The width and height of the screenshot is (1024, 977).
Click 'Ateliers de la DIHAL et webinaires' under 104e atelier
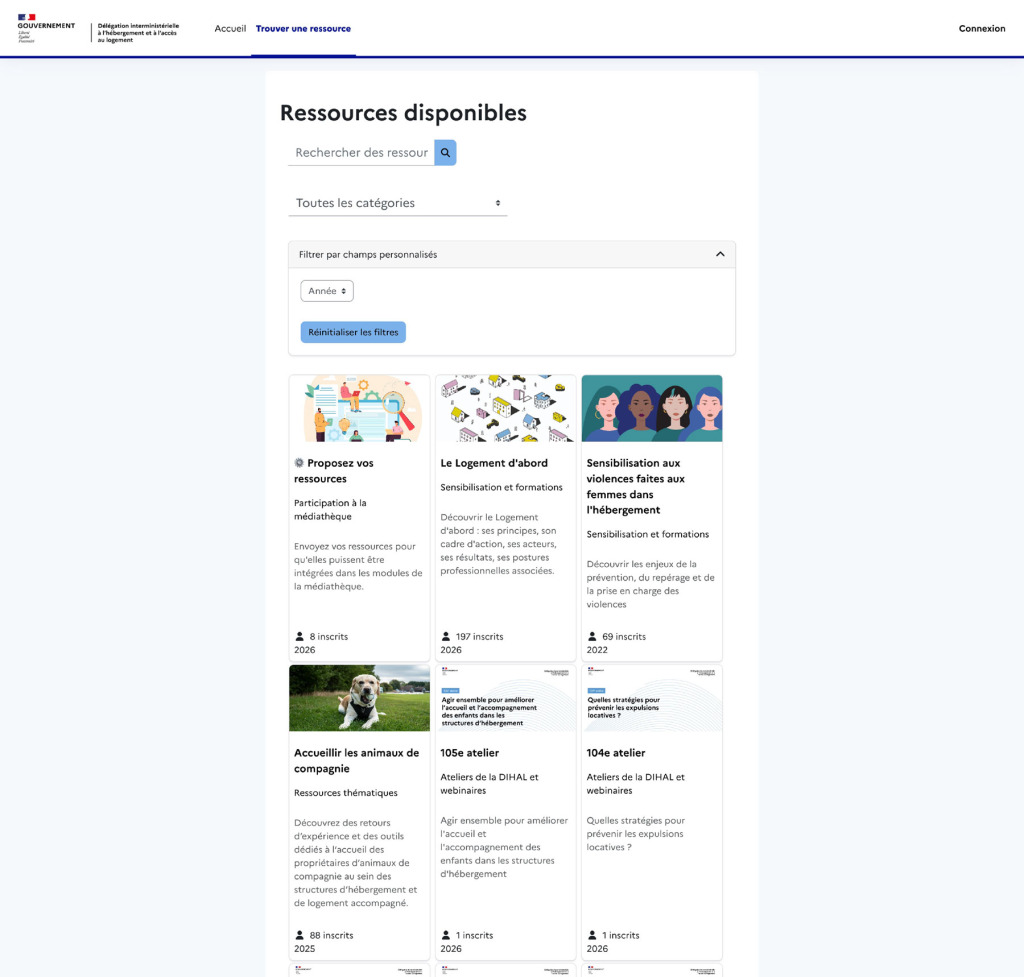click(x=635, y=784)
